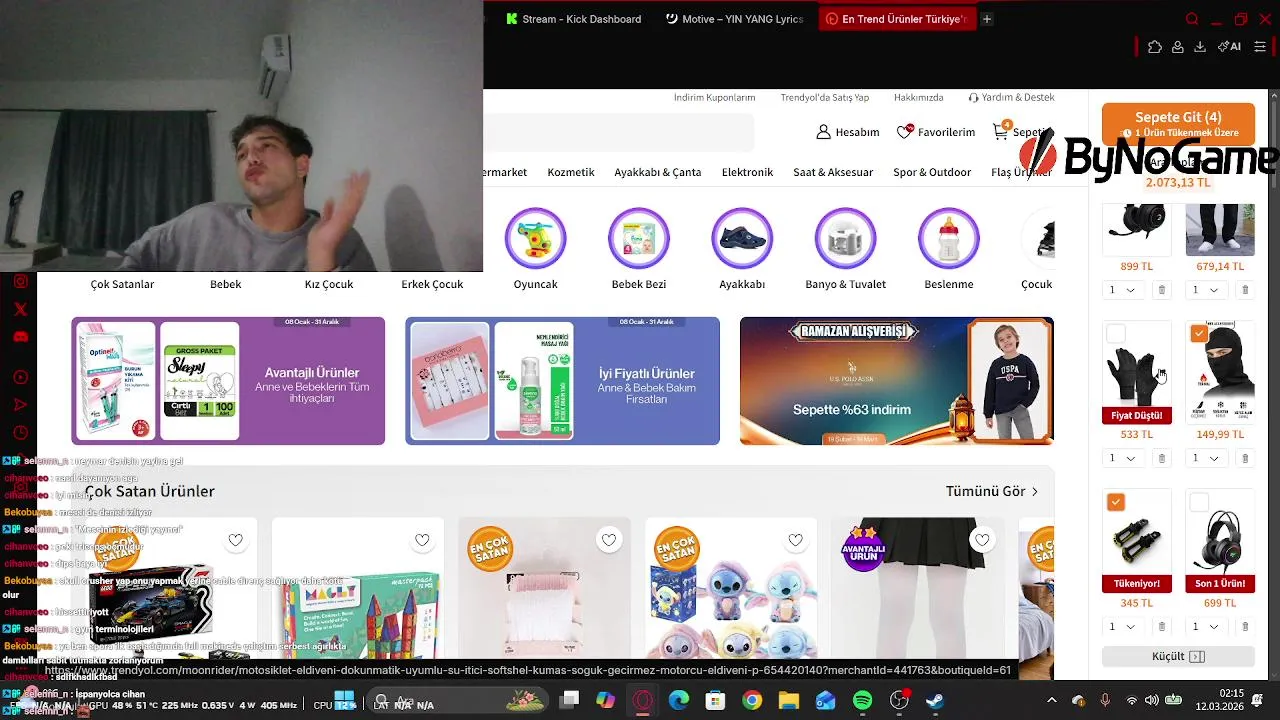Uncheck the 345 TL item checkbox
This screenshot has width=1280, height=720.
[x=1116, y=502]
